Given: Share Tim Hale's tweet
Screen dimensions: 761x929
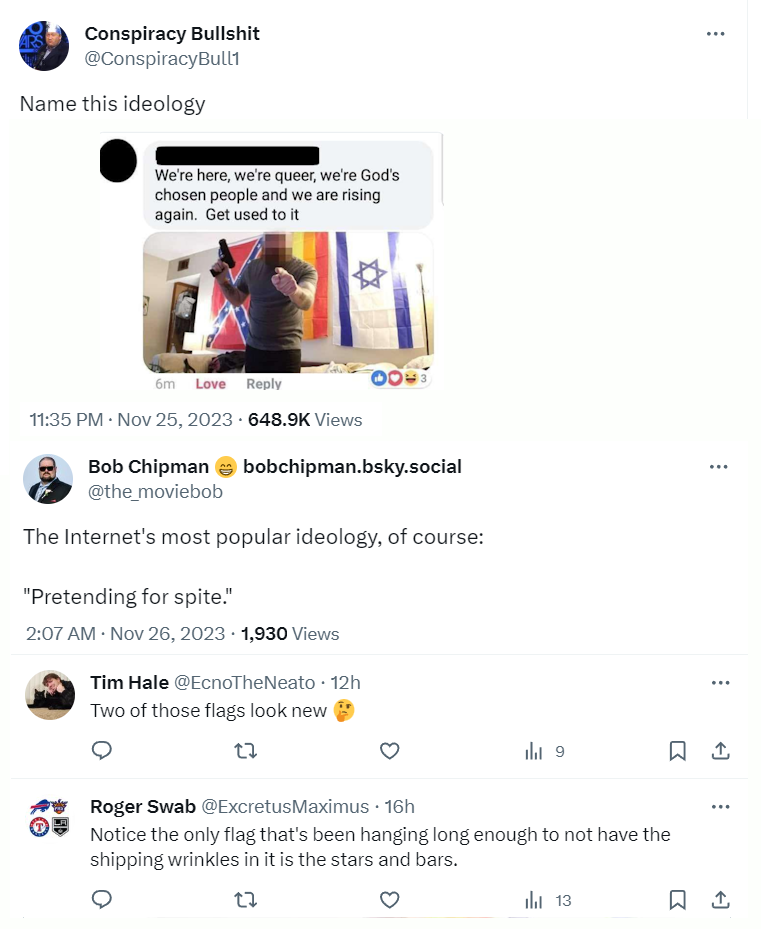Looking at the screenshot, I should click(718, 751).
